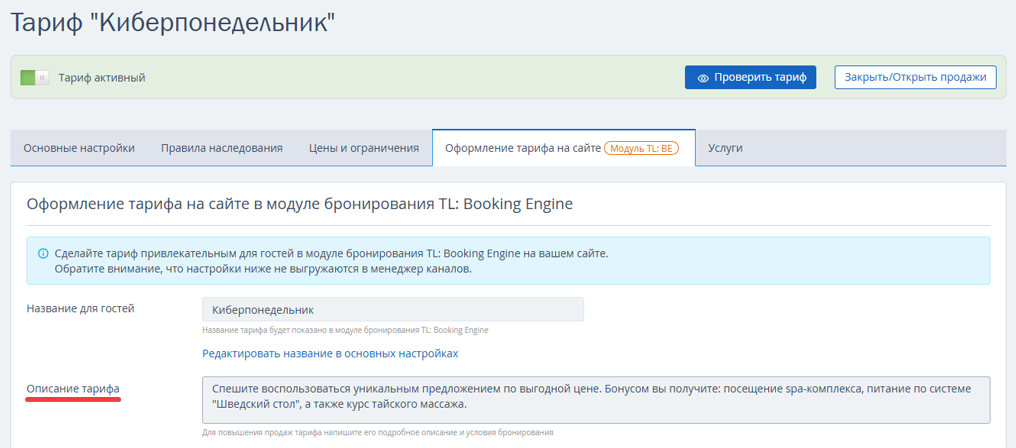1016x448 pixels.
Task: Click the hint text below the description field
Action: pyautogui.click(x=377, y=432)
